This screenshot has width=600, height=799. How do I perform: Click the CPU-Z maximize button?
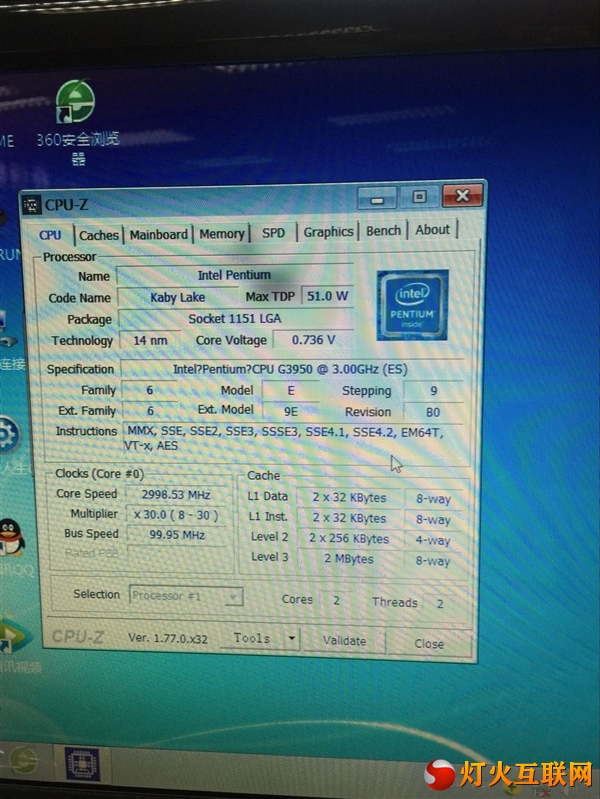[419, 197]
